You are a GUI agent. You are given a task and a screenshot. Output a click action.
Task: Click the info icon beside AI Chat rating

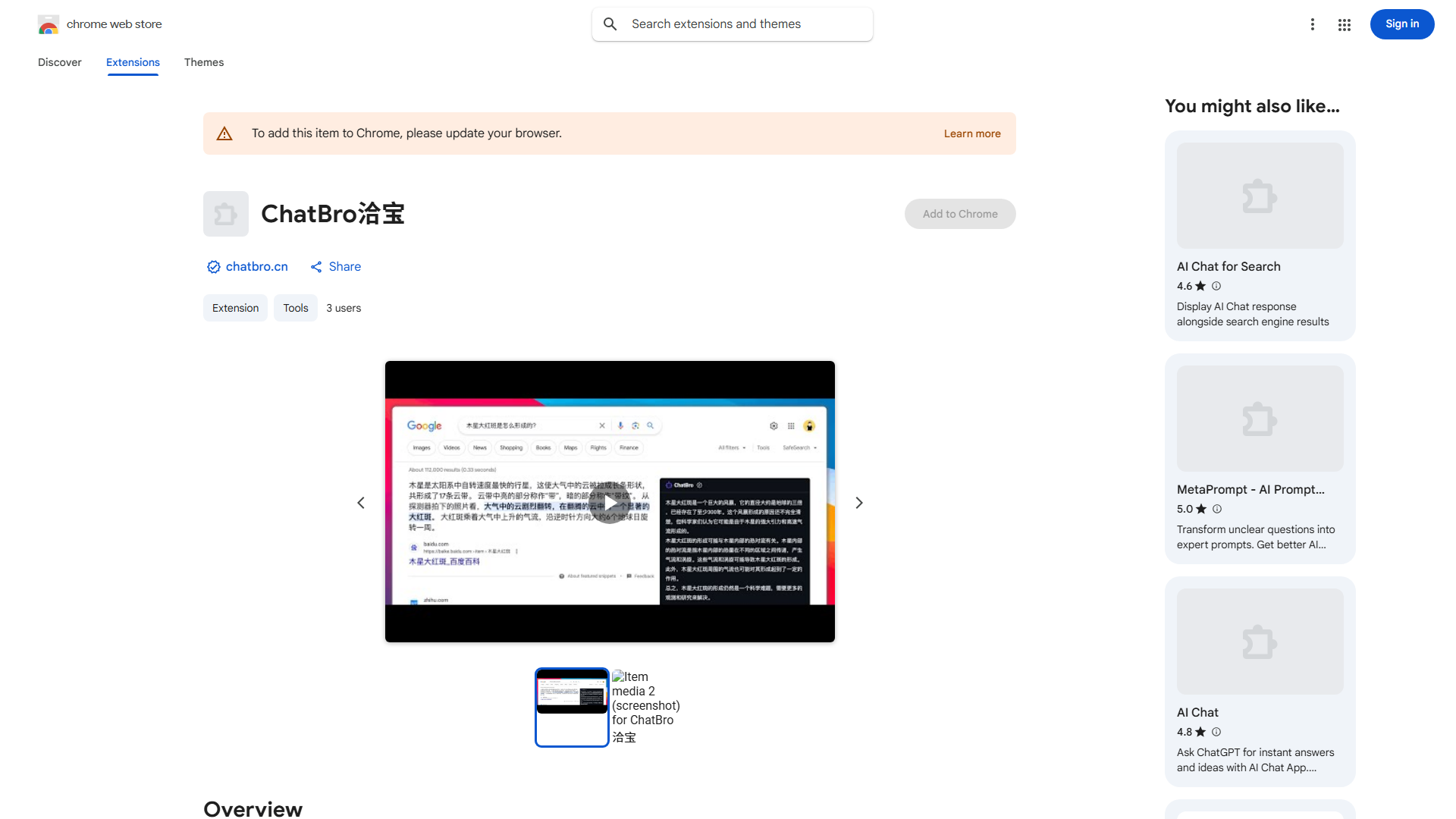(x=1216, y=732)
